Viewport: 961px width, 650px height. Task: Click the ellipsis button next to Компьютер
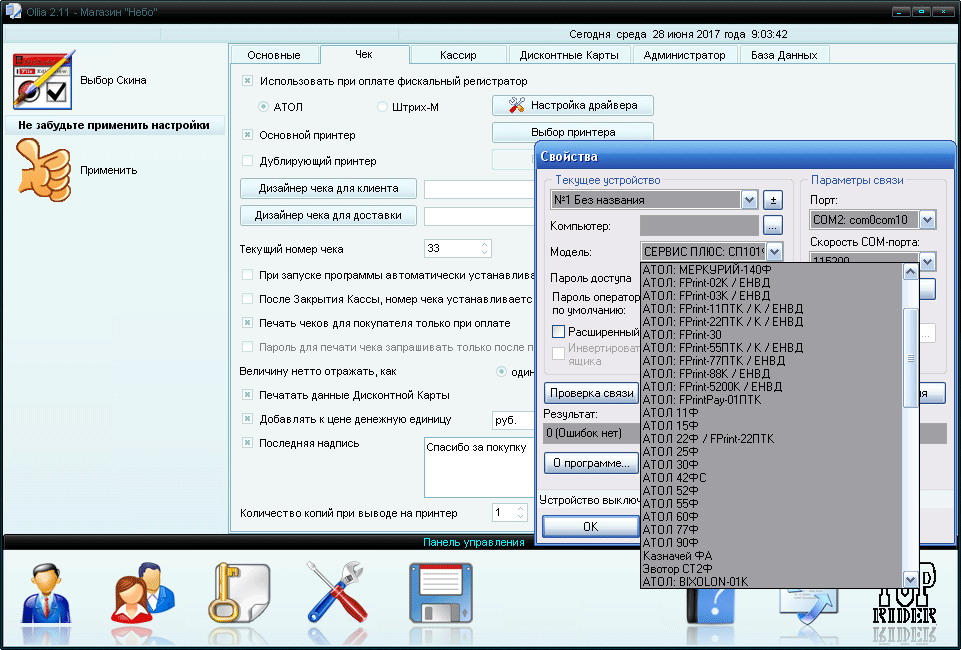(773, 226)
